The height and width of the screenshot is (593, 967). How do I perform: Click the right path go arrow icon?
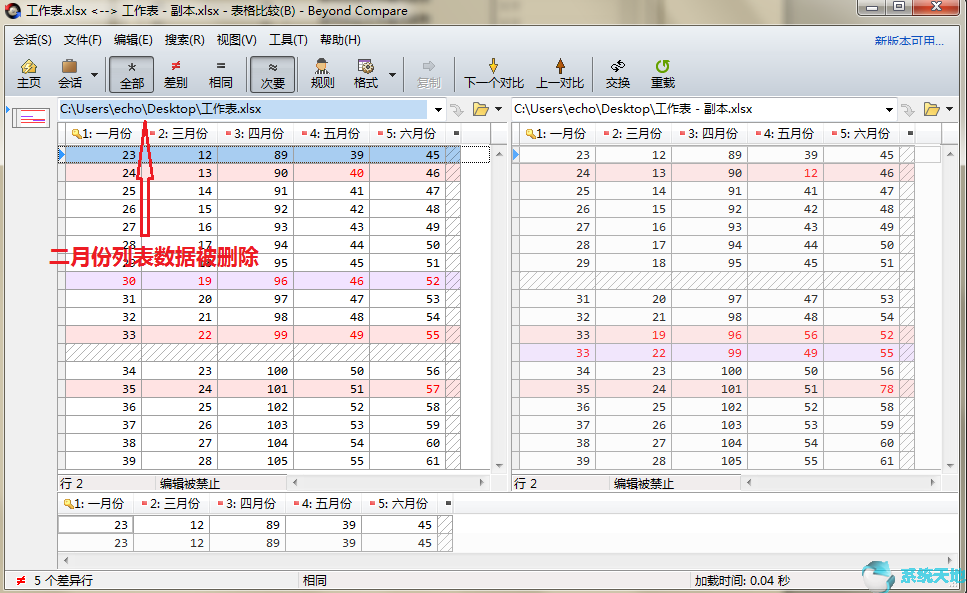tap(908, 110)
